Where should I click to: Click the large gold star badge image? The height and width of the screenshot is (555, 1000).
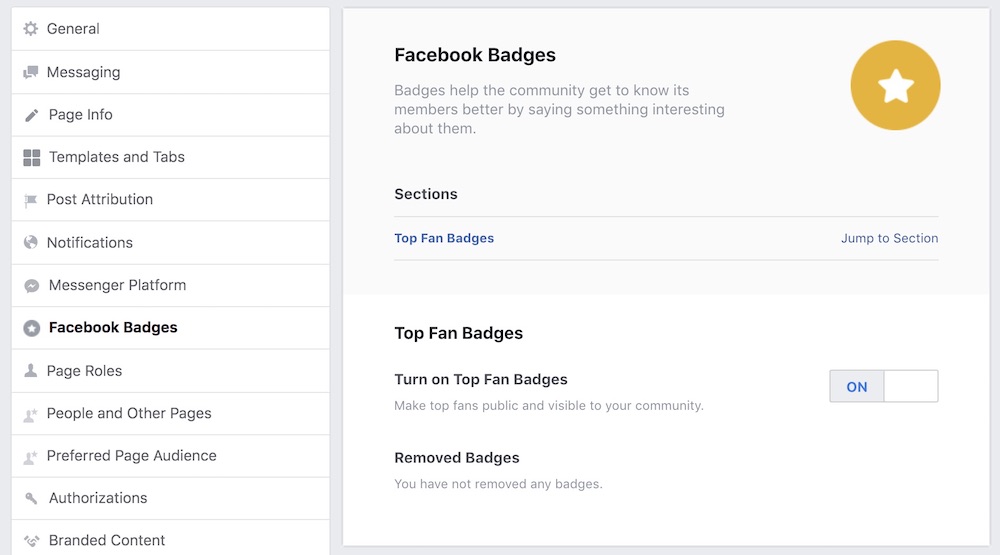click(x=895, y=85)
